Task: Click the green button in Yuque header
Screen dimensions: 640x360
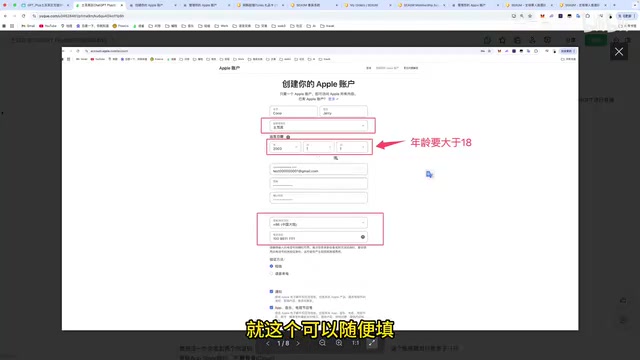Action: [x=596, y=40]
